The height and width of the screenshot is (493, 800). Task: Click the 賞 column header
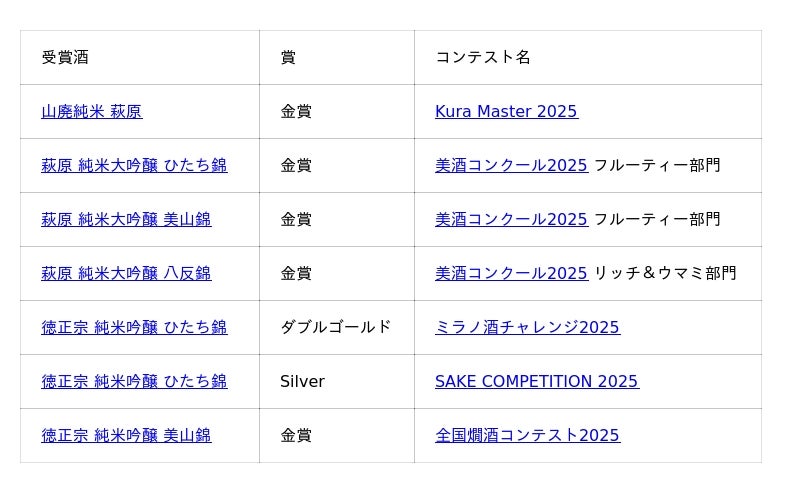pyautogui.click(x=288, y=58)
